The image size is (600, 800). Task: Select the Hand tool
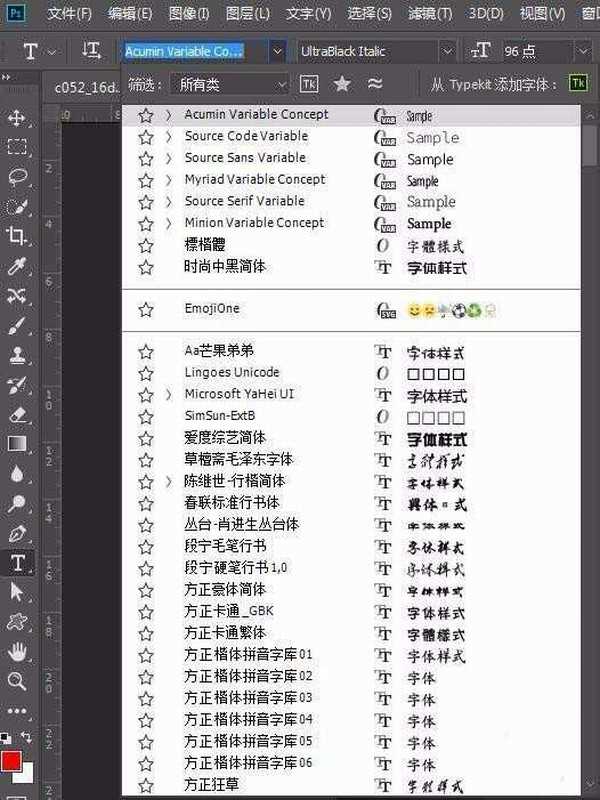tap(17, 652)
